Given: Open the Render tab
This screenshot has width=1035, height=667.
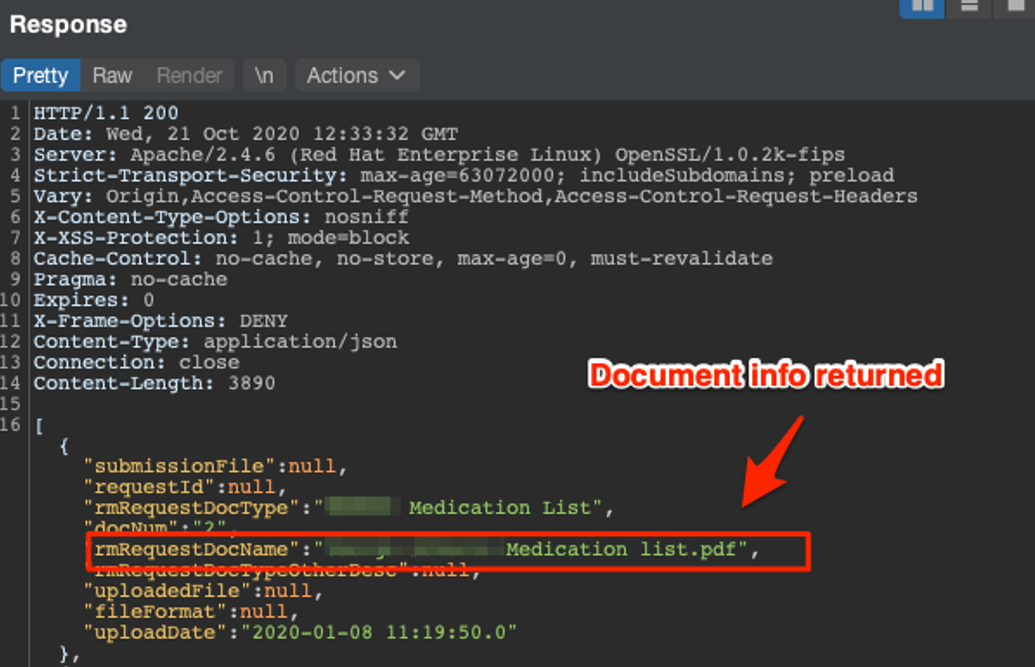Looking at the screenshot, I should (x=189, y=76).
